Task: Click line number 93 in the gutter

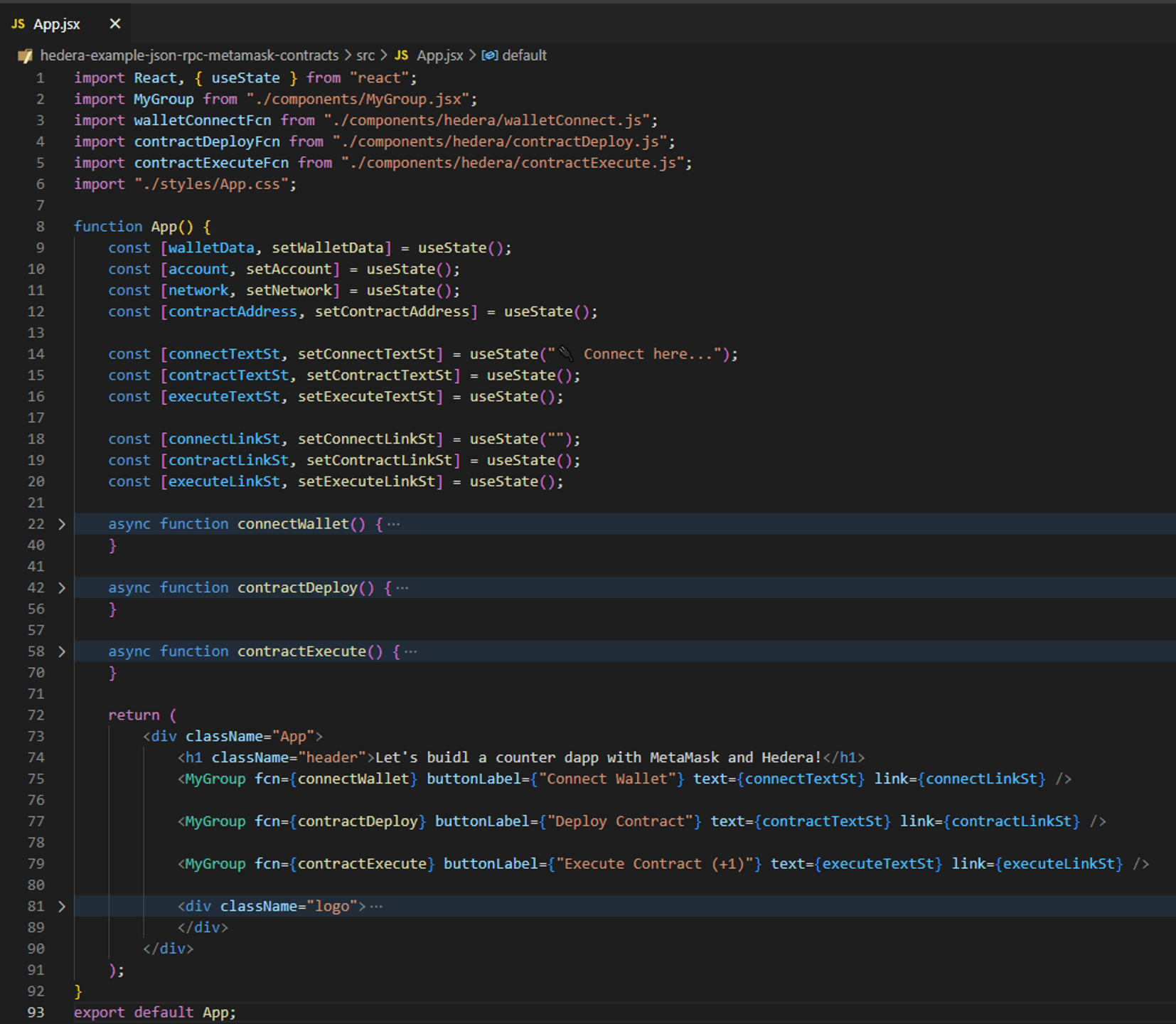Action: [36, 1013]
